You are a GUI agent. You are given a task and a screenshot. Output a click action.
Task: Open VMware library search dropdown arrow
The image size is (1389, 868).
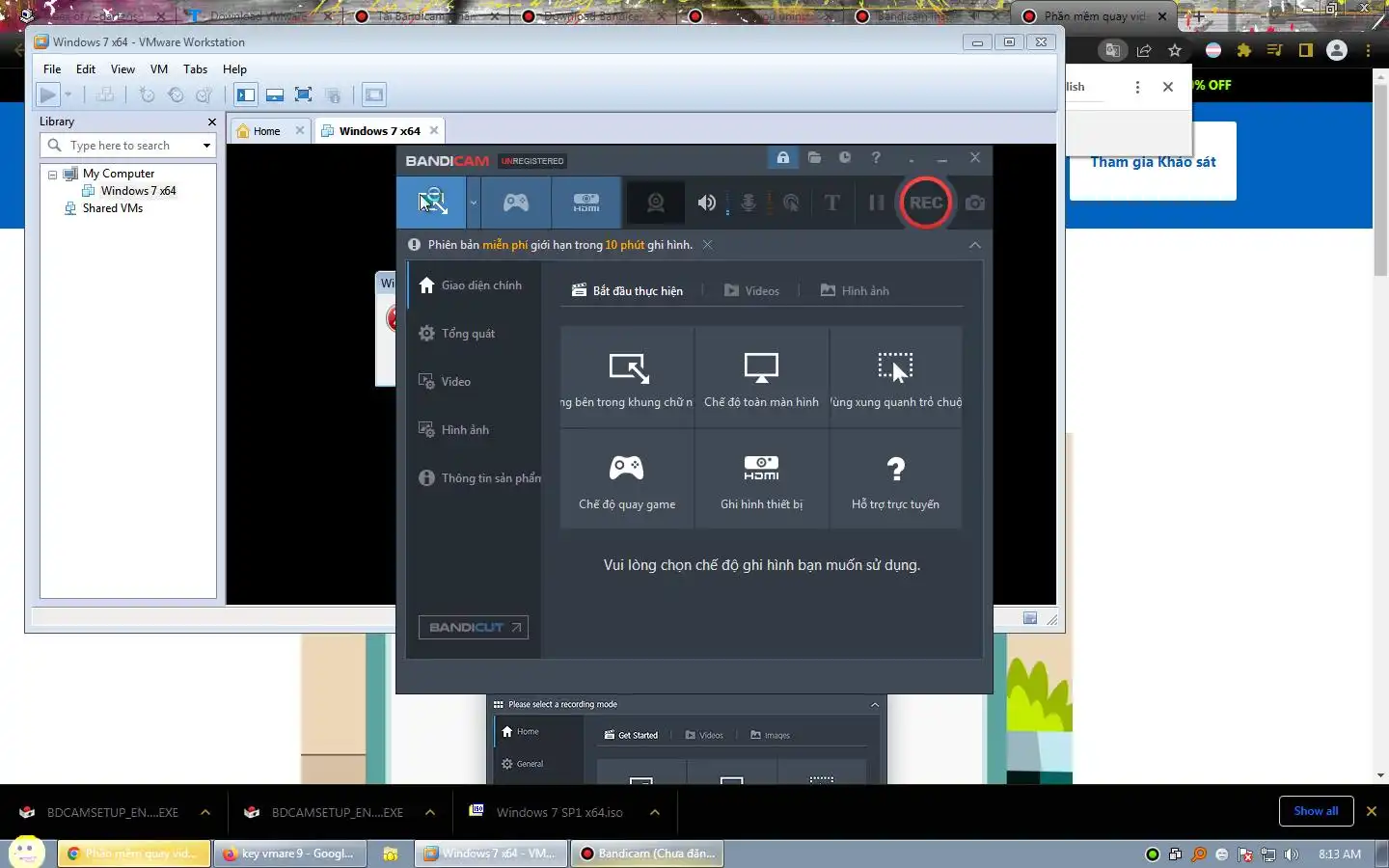pos(206,146)
